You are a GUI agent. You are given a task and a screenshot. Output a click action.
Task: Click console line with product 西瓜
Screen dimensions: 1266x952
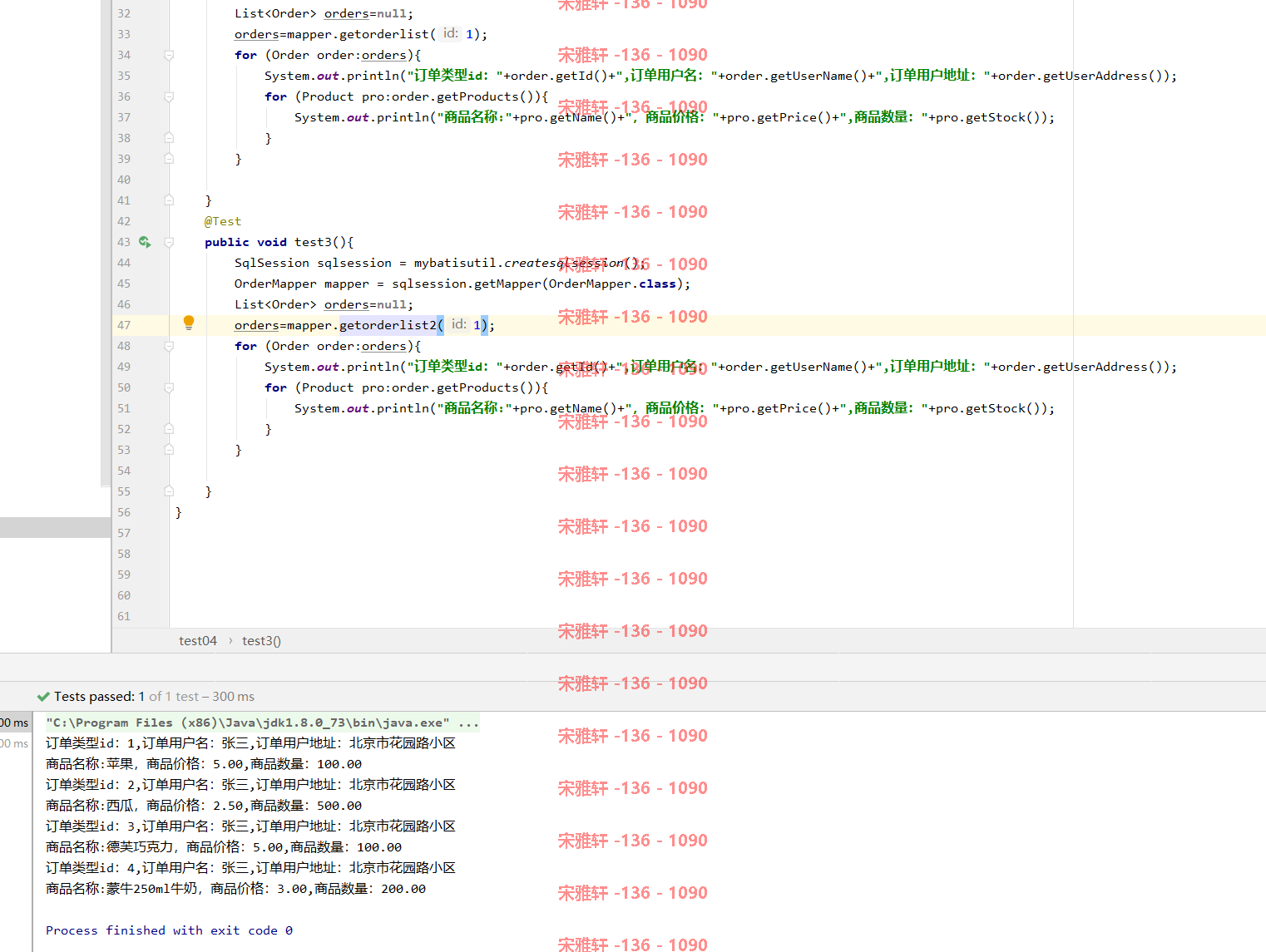point(204,806)
